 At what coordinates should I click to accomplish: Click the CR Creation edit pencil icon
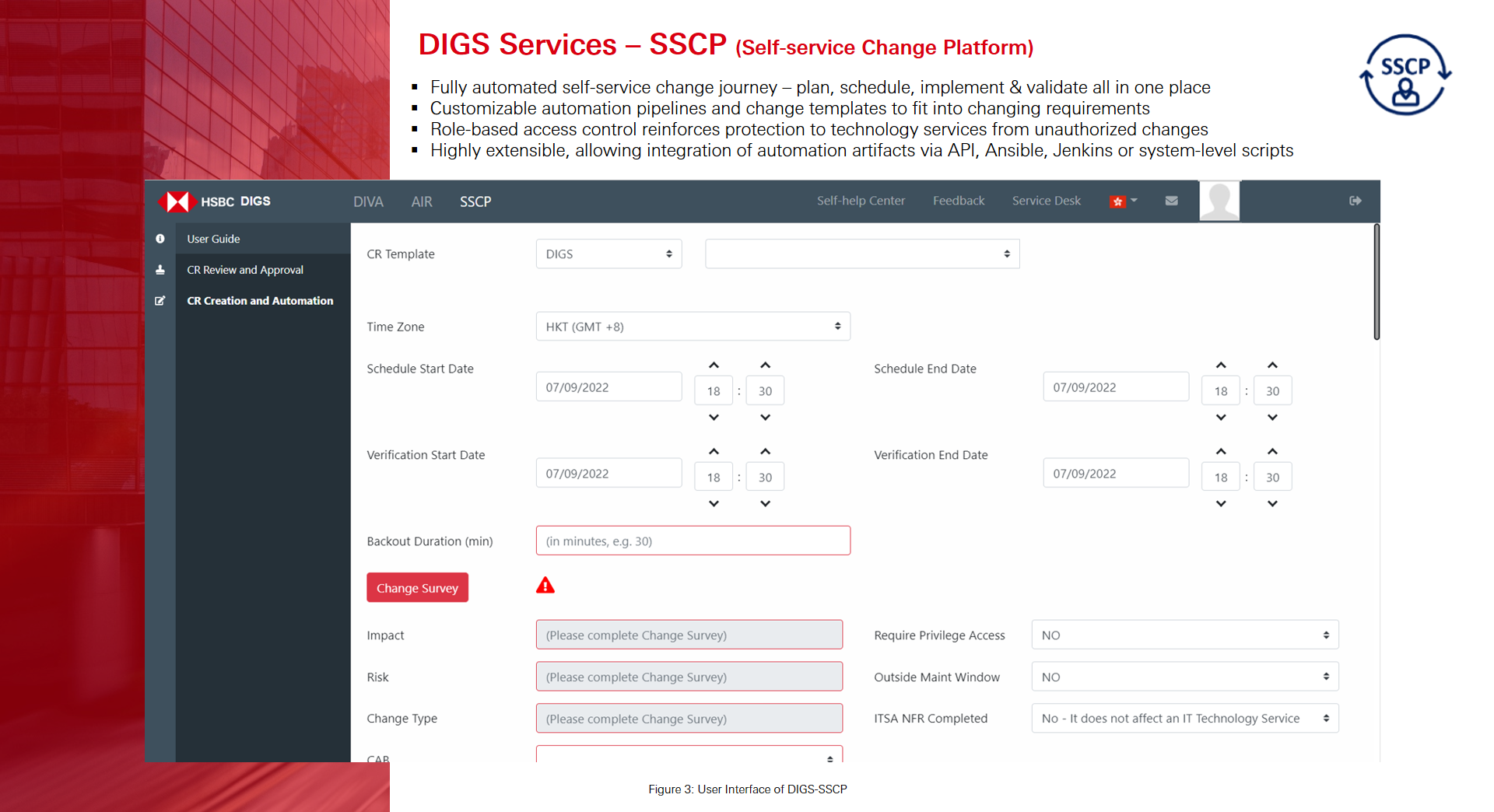(160, 301)
